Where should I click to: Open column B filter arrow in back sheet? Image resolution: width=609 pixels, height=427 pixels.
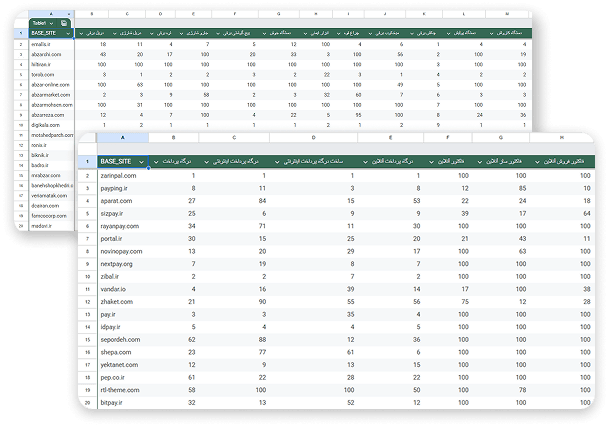[x=81, y=34]
